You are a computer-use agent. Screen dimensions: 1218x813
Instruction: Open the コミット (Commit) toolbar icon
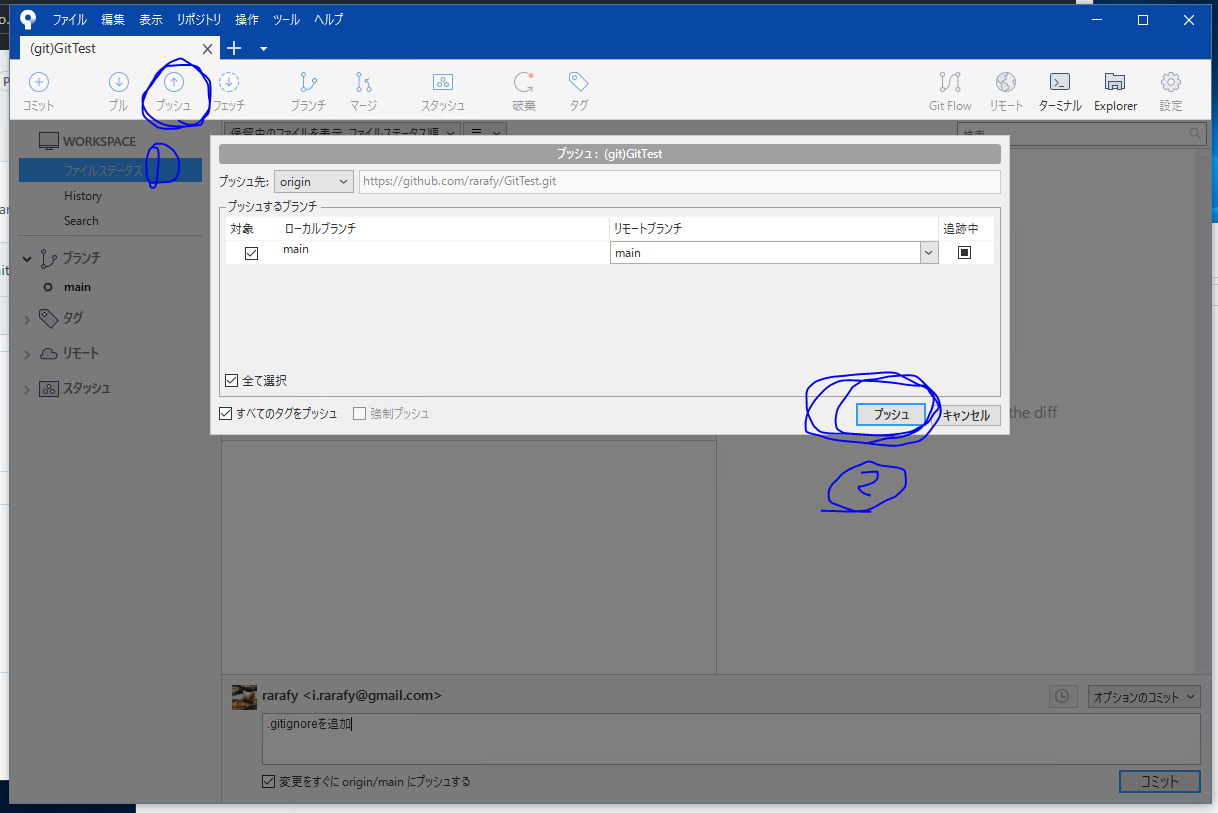38,90
